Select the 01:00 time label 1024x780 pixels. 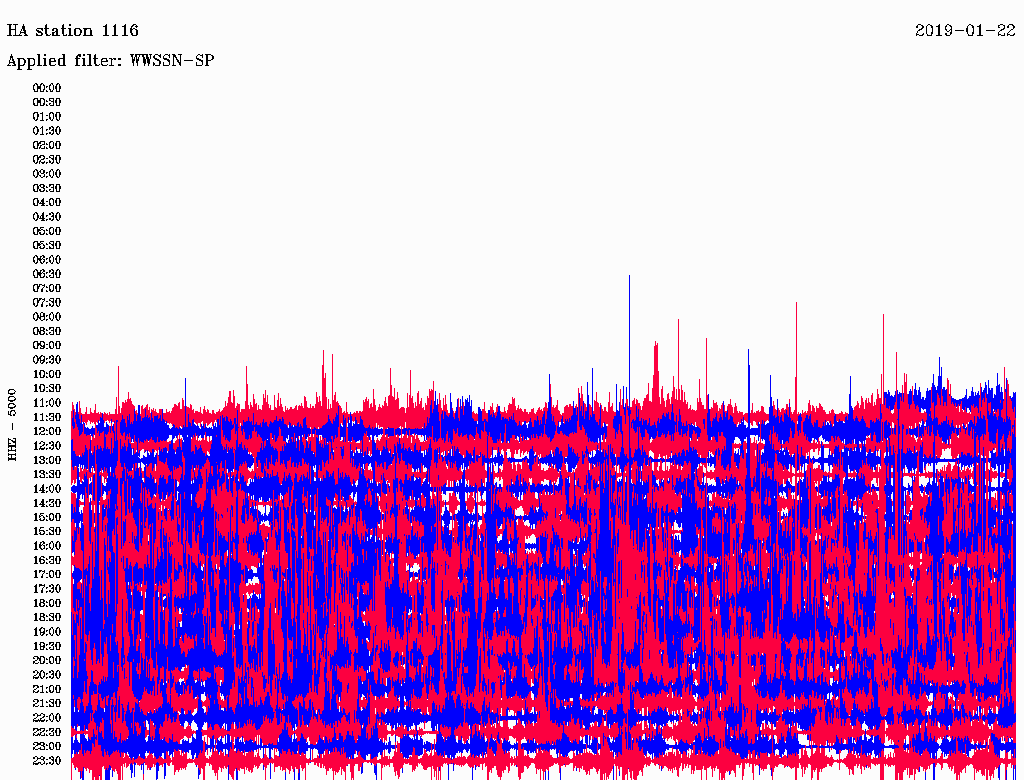(x=47, y=117)
